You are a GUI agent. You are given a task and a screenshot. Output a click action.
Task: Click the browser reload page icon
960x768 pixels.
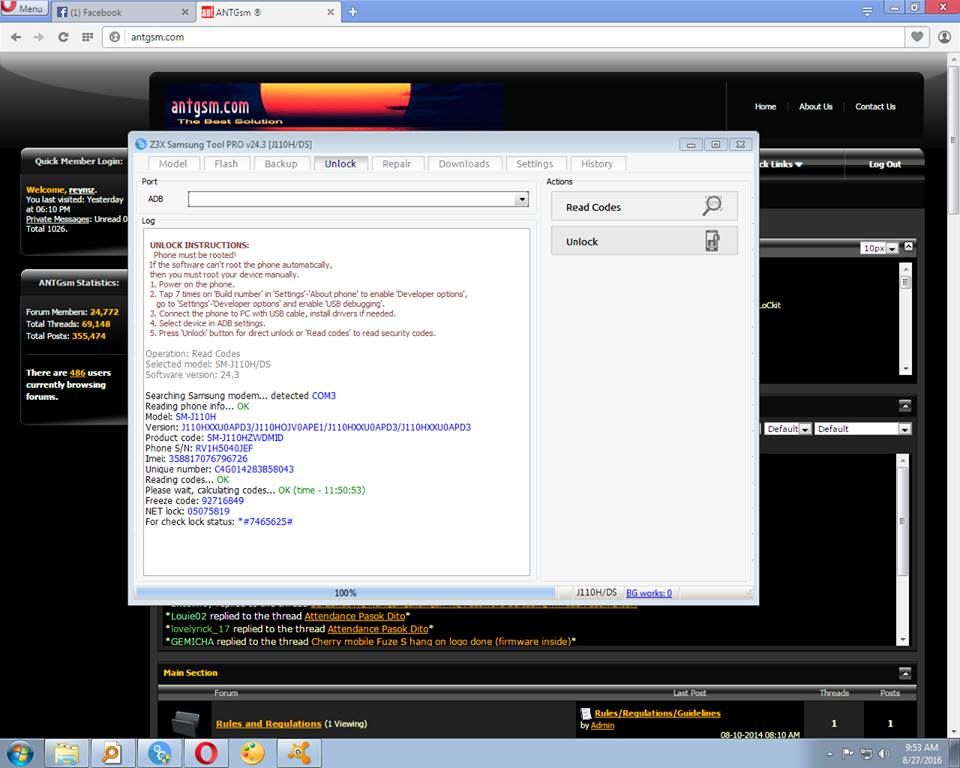click(63, 37)
